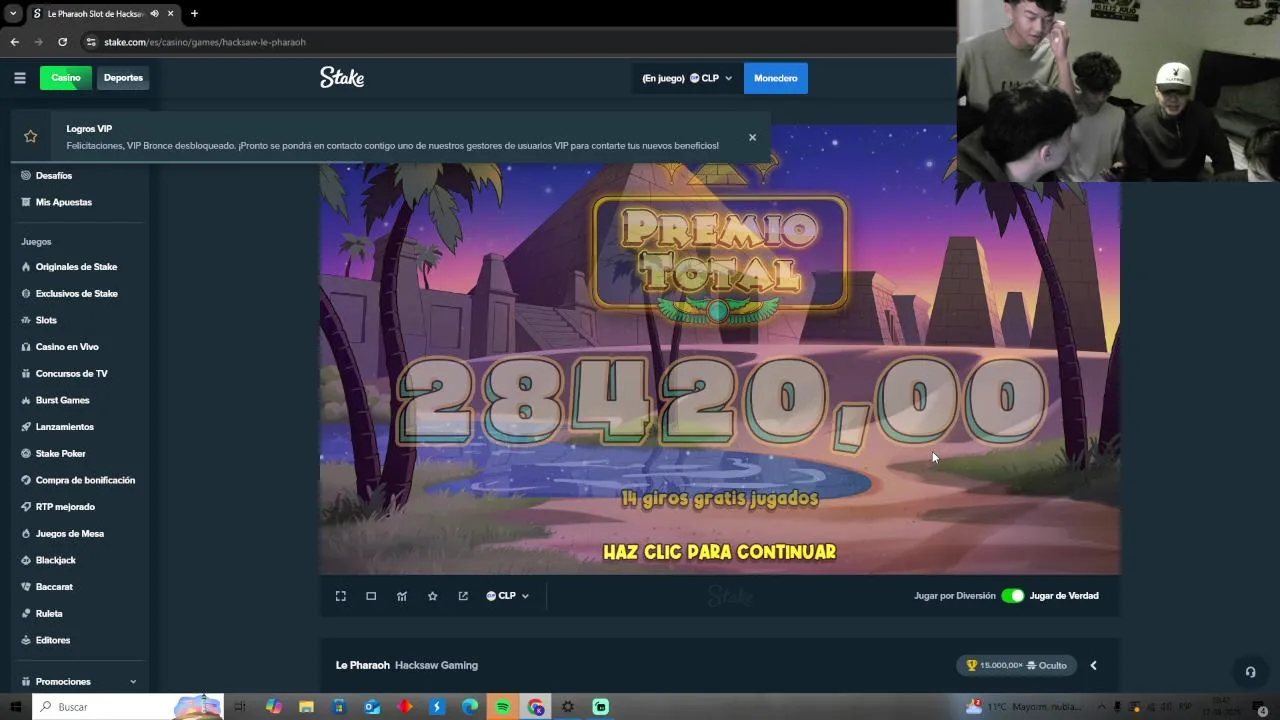This screenshot has width=1280, height=720.
Task: Open Burst Games in sidebar
Action: click(62, 400)
